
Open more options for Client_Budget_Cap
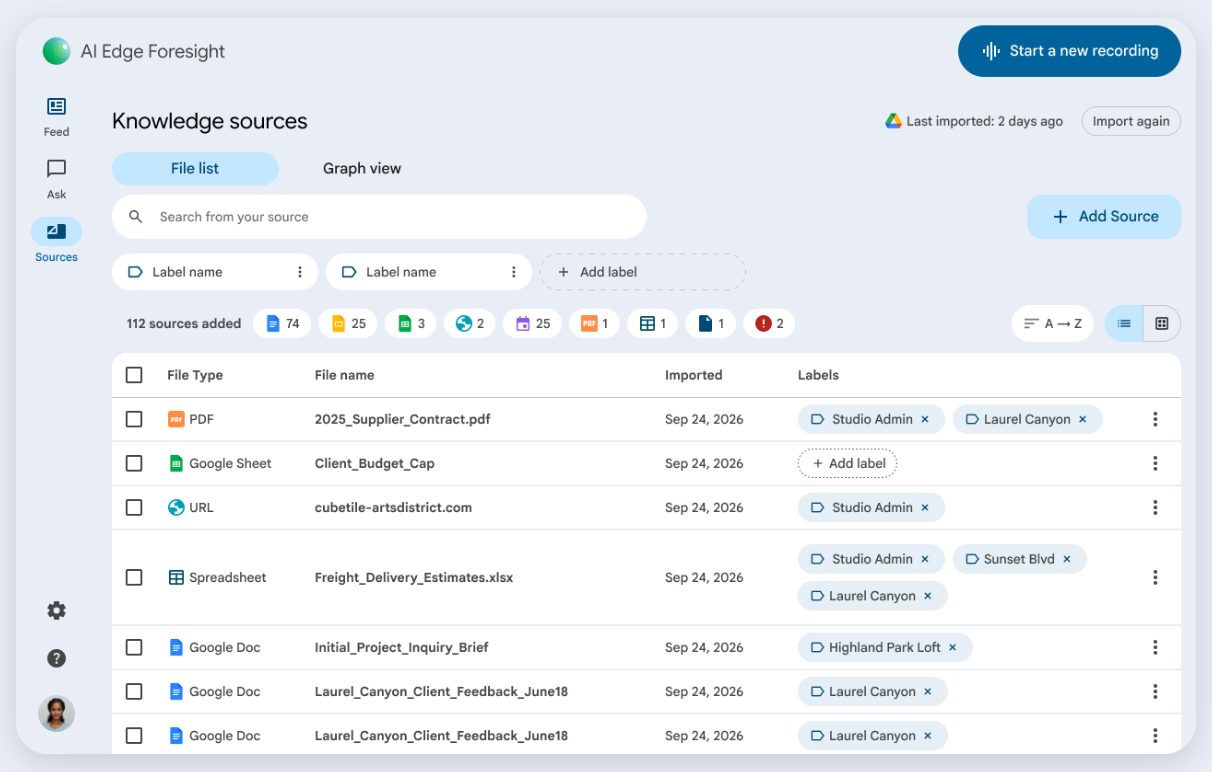click(1155, 463)
